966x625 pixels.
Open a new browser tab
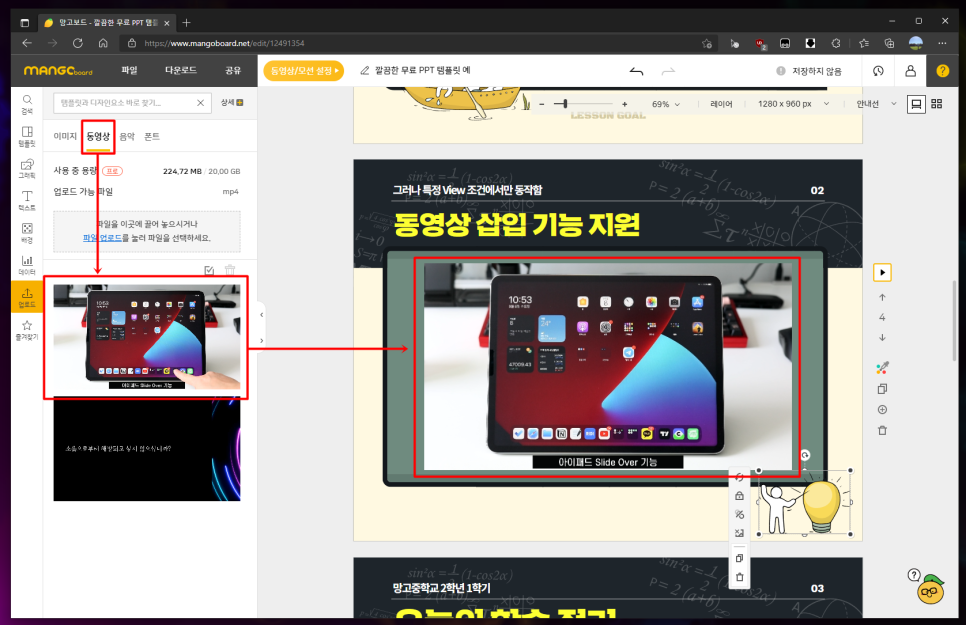(x=187, y=23)
